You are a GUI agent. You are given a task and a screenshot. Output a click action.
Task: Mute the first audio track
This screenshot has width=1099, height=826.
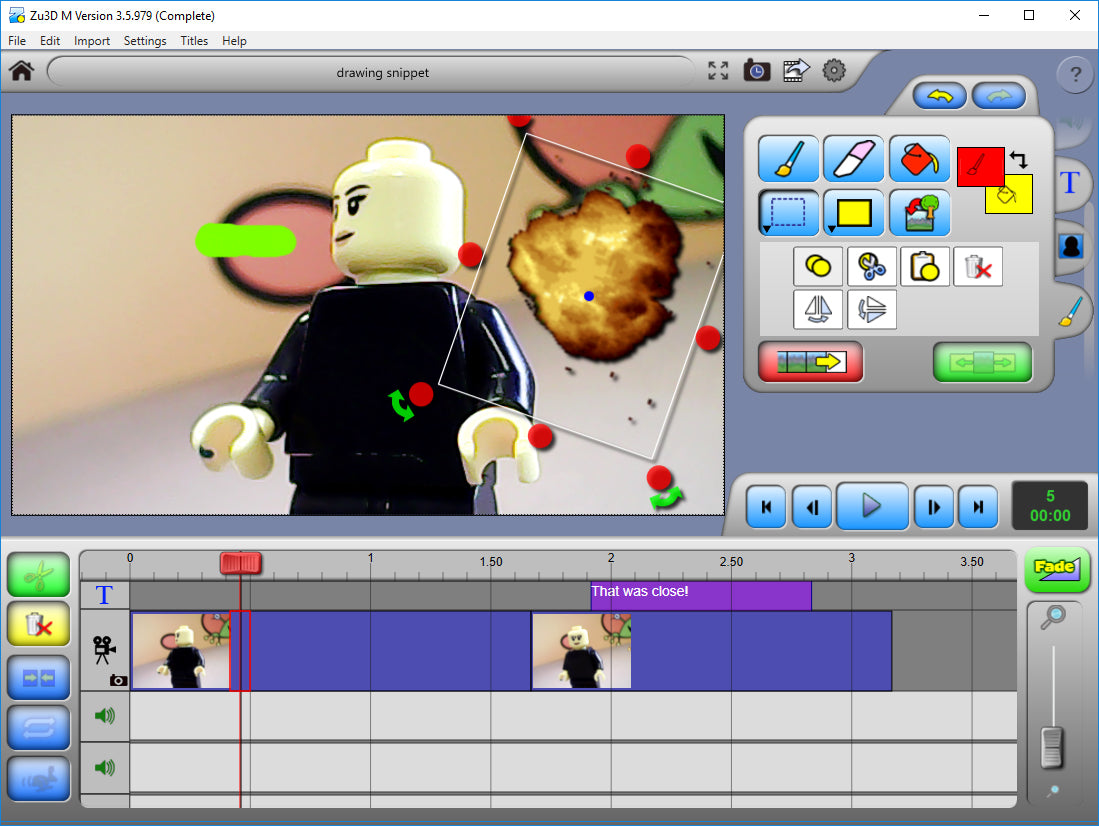(x=104, y=715)
